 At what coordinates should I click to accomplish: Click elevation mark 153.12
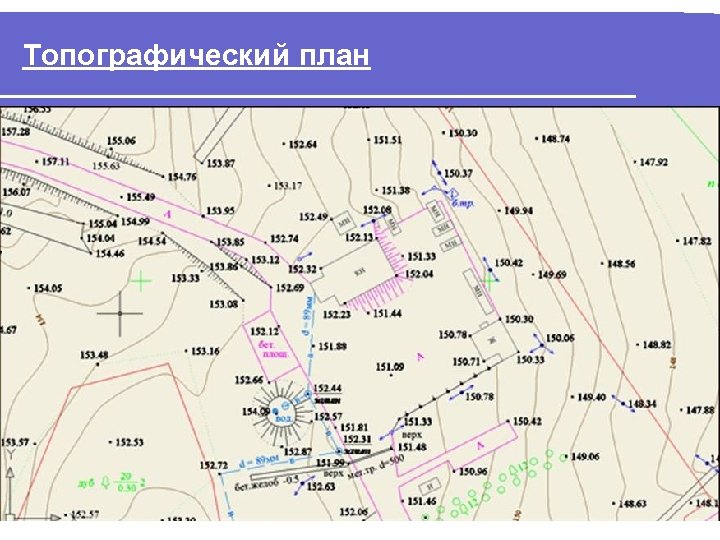point(265,260)
